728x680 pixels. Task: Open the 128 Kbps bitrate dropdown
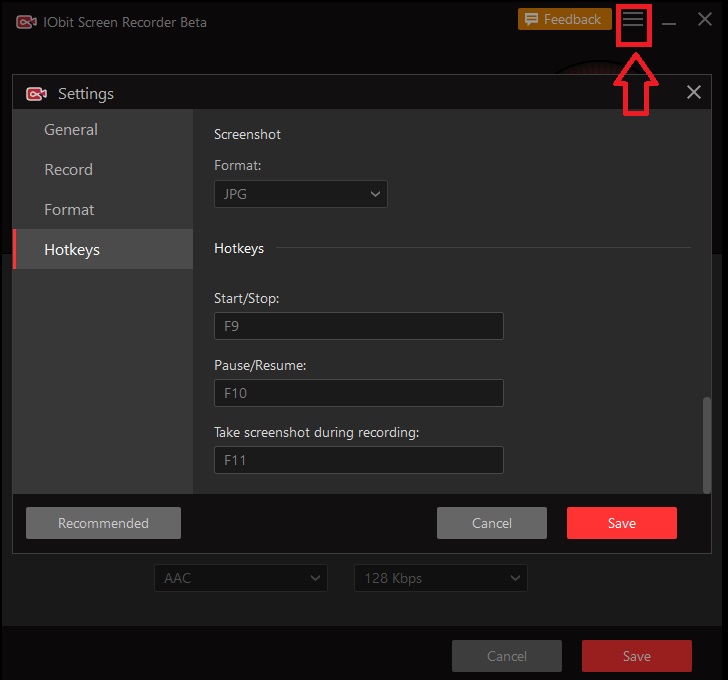coord(441,578)
